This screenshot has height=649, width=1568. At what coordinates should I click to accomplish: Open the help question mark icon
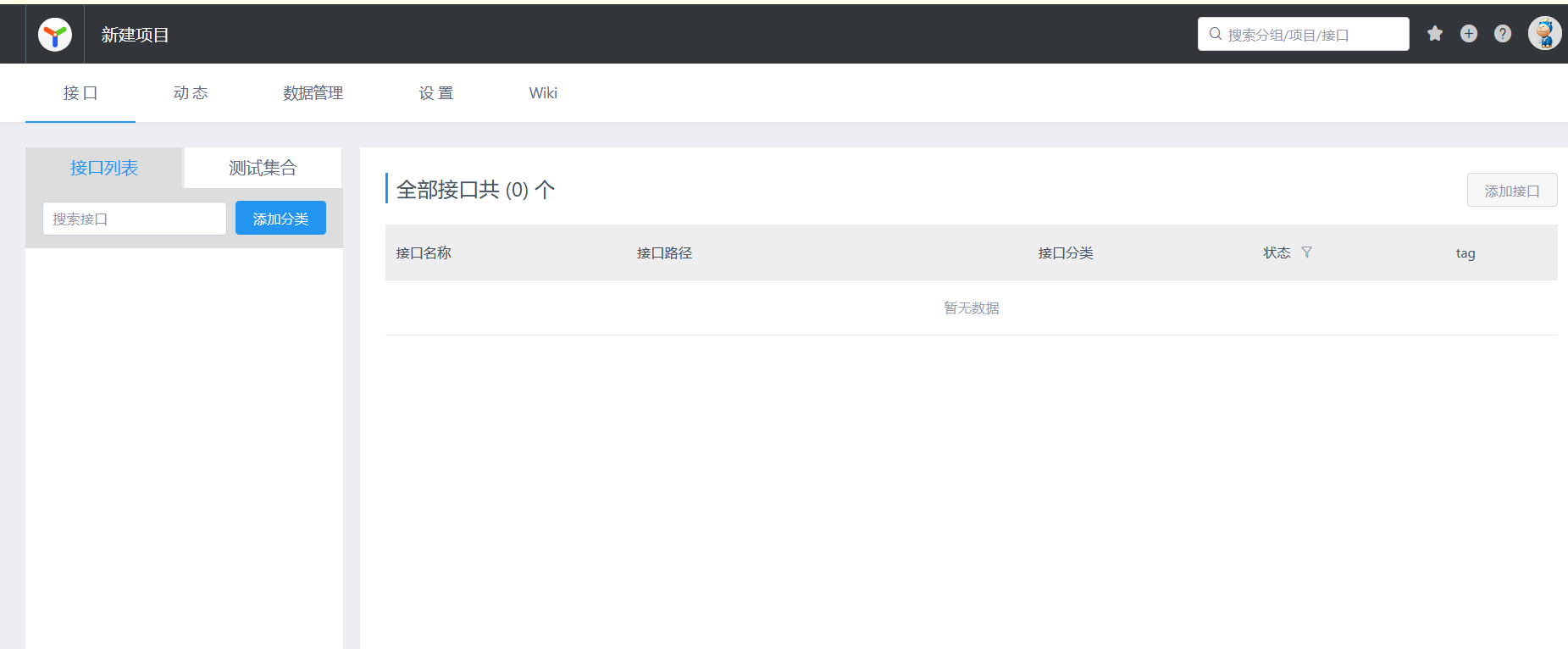[x=1503, y=34]
